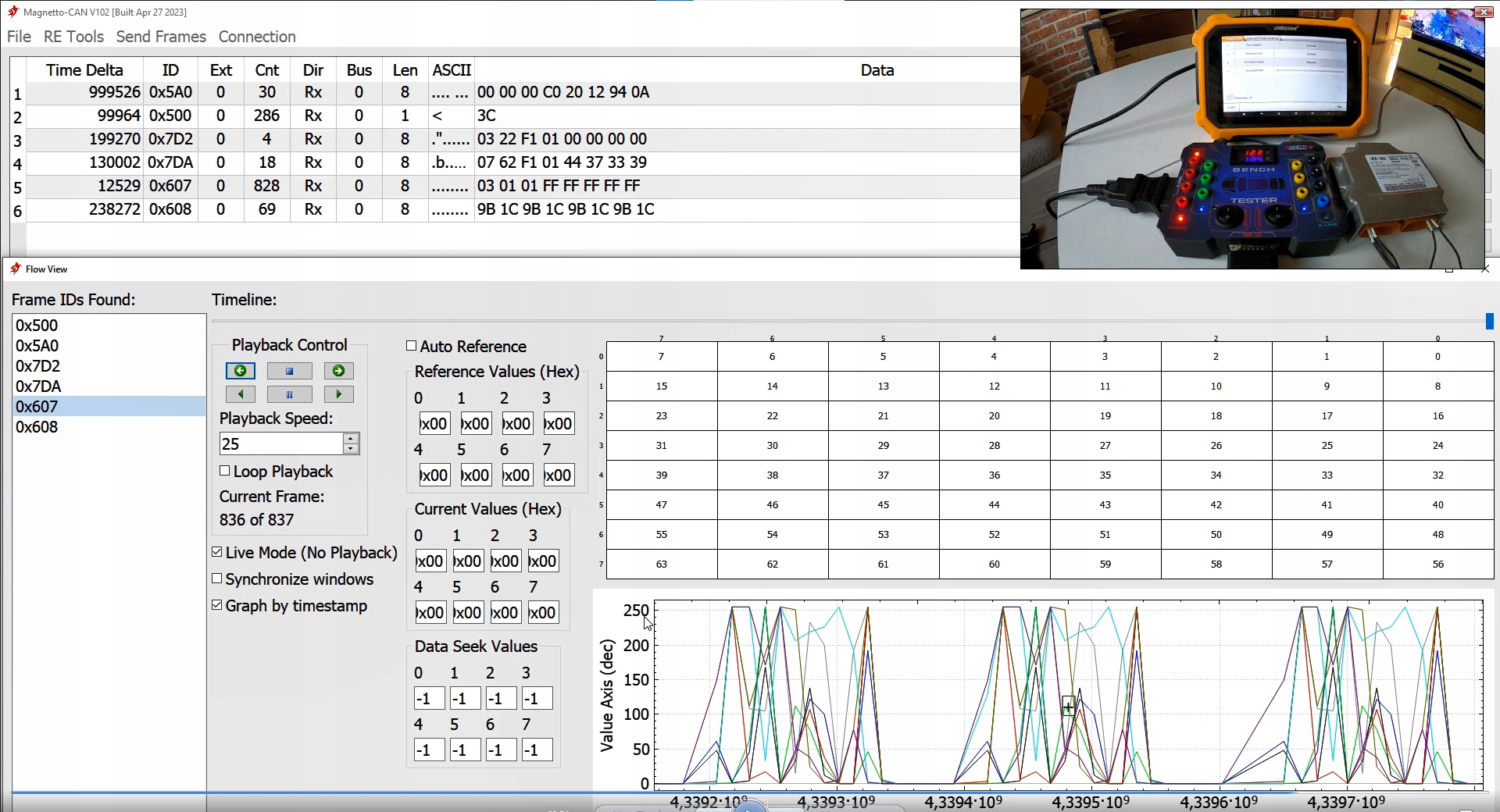Select frame ID 0x608 in the list
The height and width of the screenshot is (812, 1500).
pyautogui.click(x=37, y=427)
